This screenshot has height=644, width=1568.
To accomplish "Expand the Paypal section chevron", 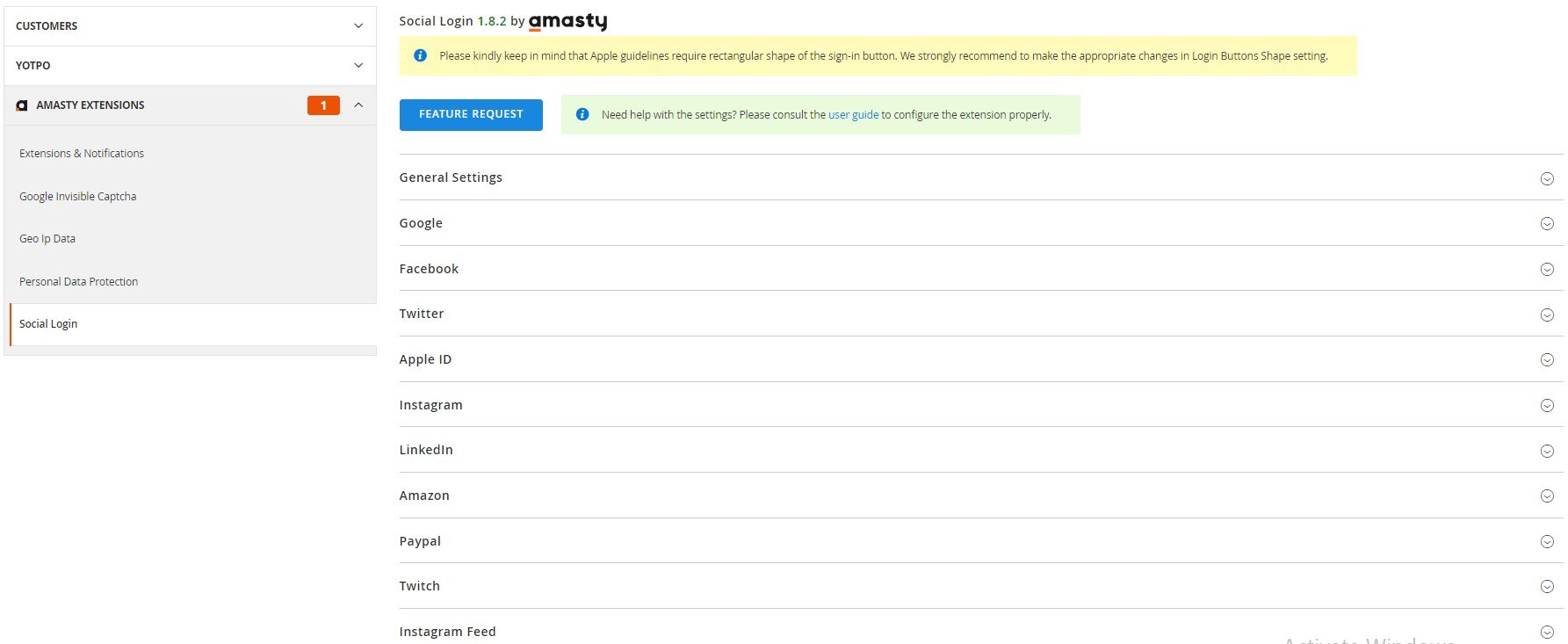I will tap(1547, 542).
